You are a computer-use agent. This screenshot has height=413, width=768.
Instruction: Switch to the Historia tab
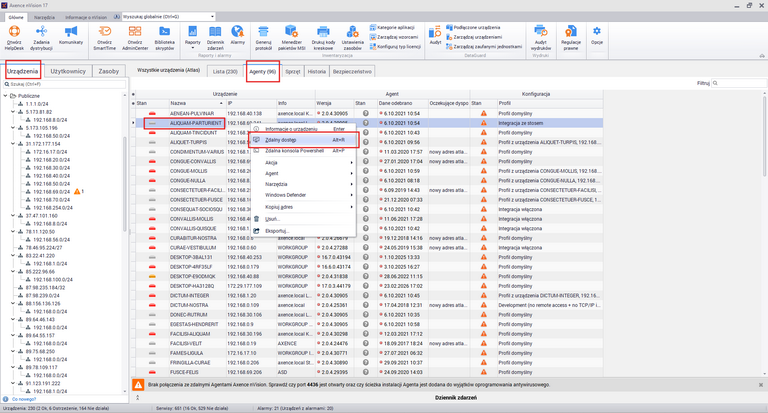[316, 72]
